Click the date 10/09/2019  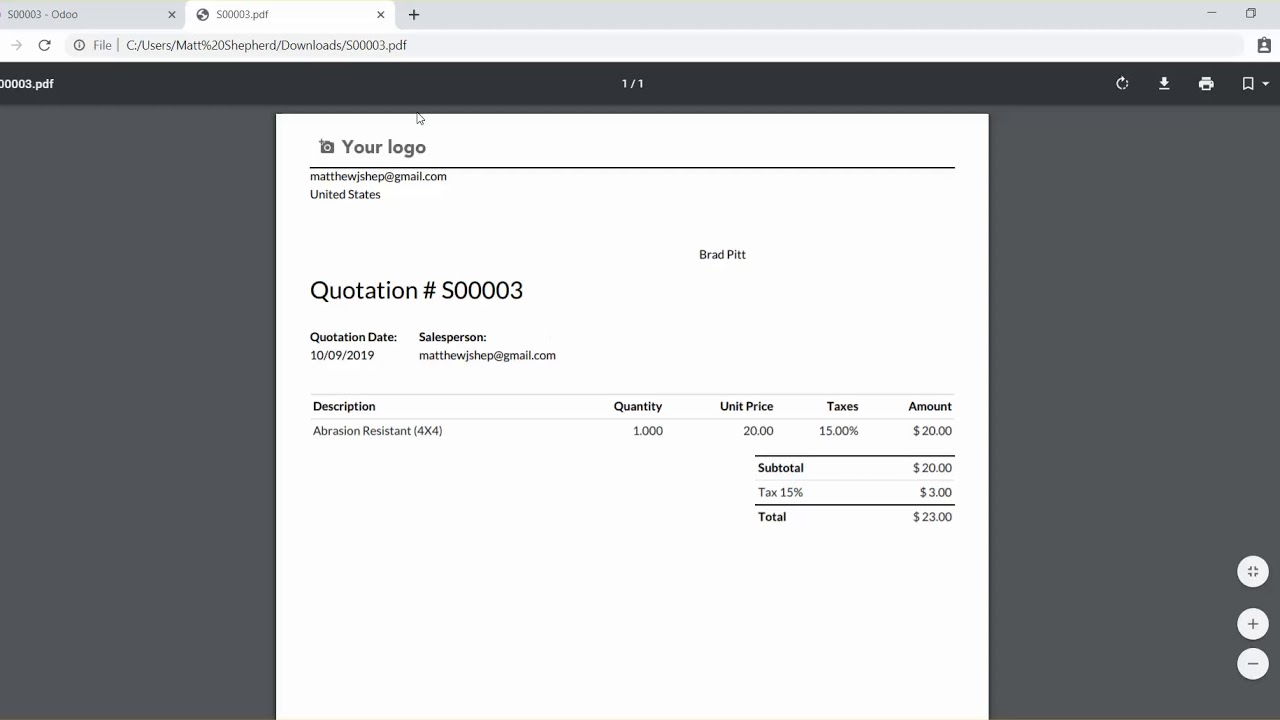[342, 355]
